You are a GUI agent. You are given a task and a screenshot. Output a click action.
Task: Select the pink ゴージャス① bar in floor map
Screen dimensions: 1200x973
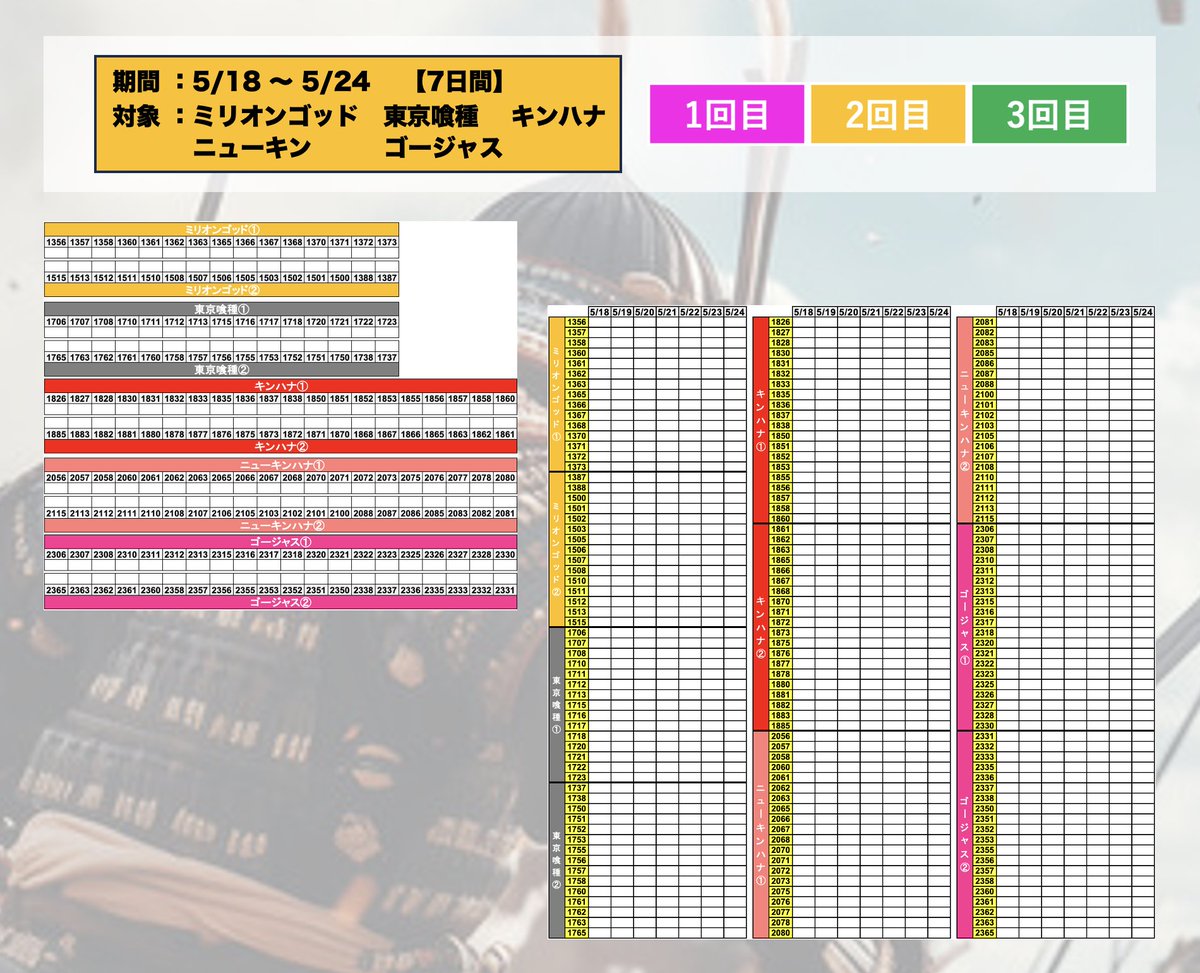[x=280, y=541]
